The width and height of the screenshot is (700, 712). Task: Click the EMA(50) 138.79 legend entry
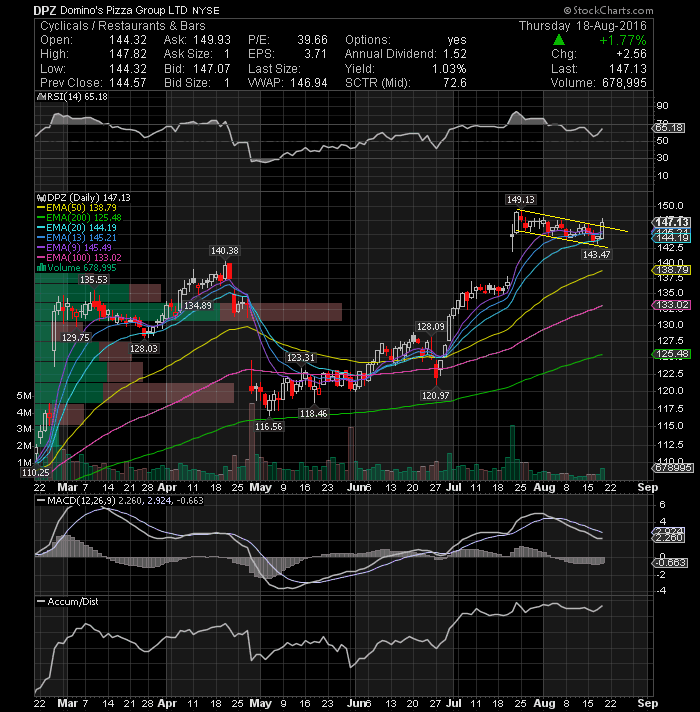76,208
